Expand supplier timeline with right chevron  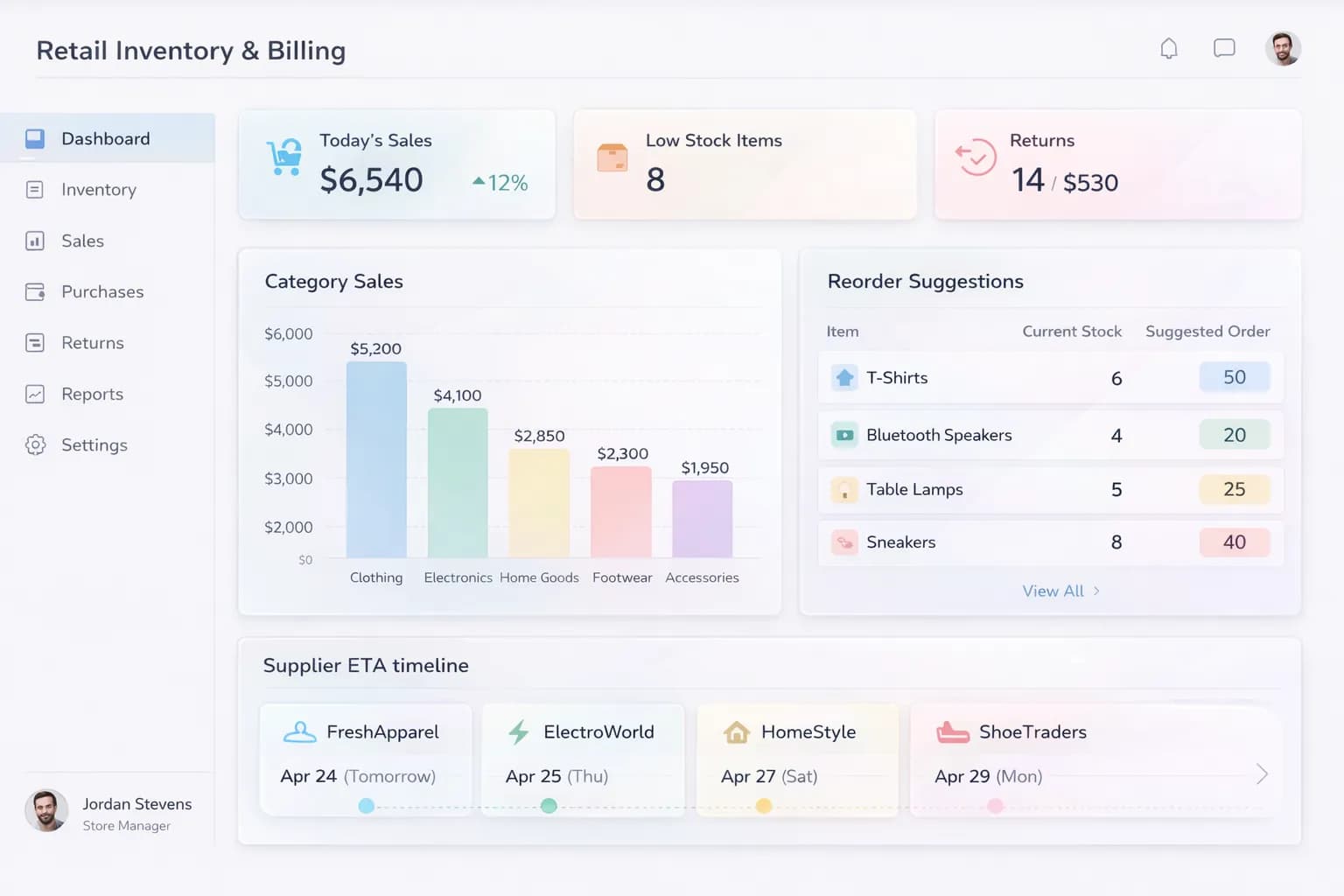point(1261,774)
